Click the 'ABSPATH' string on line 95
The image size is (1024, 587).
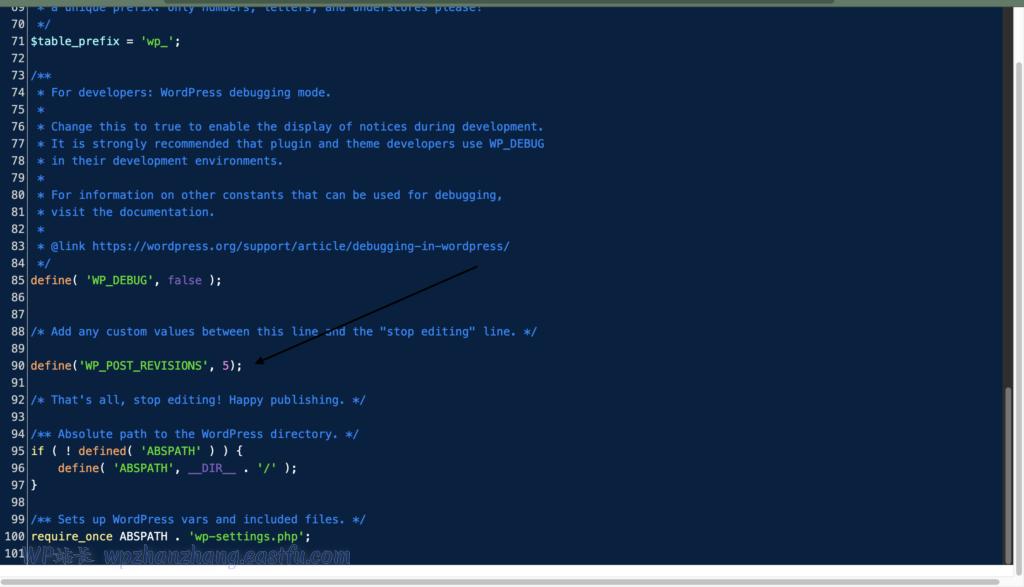[171, 451]
